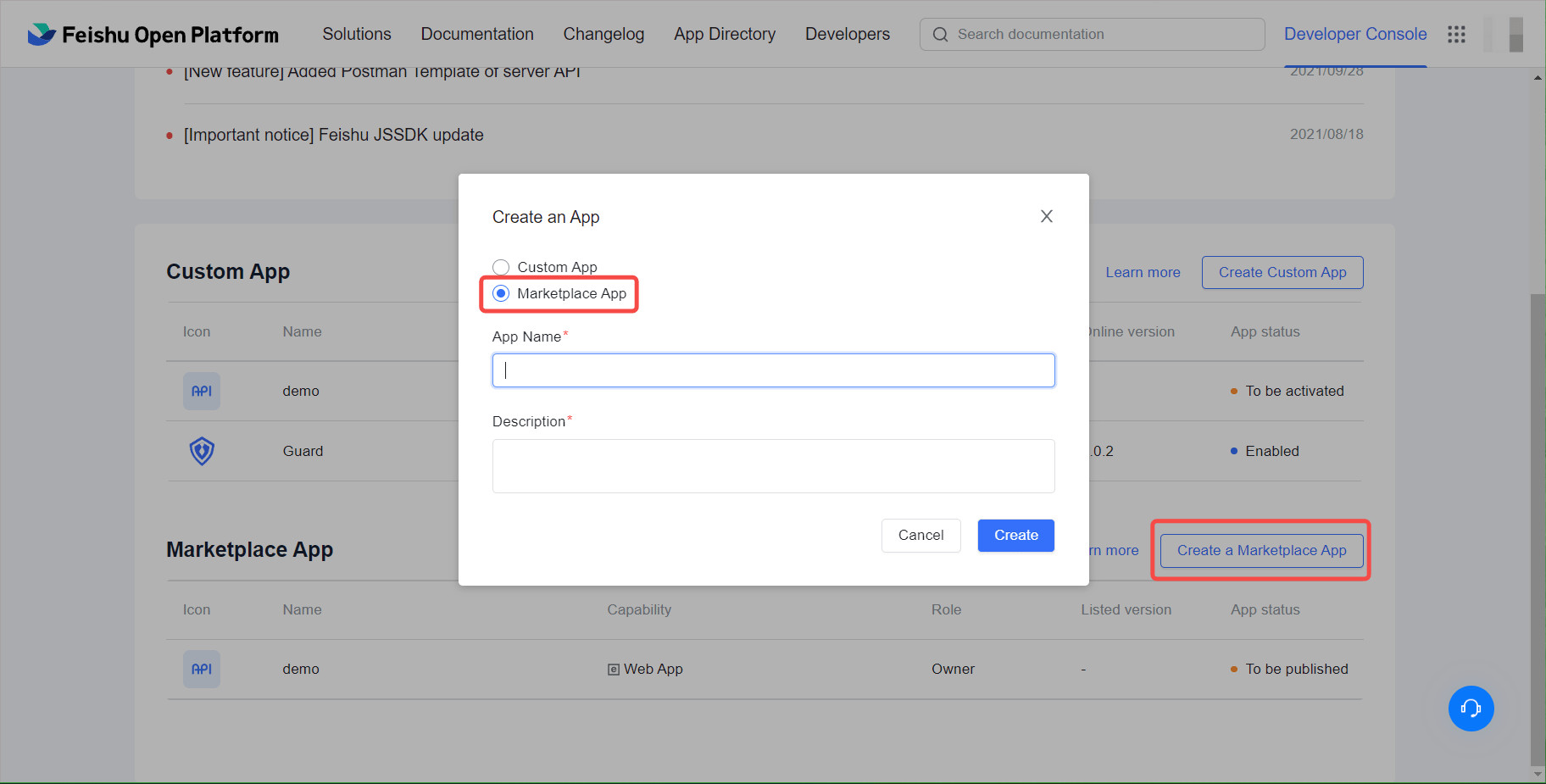The height and width of the screenshot is (784, 1546).
Task: Open the Solutions menu
Action: (357, 35)
